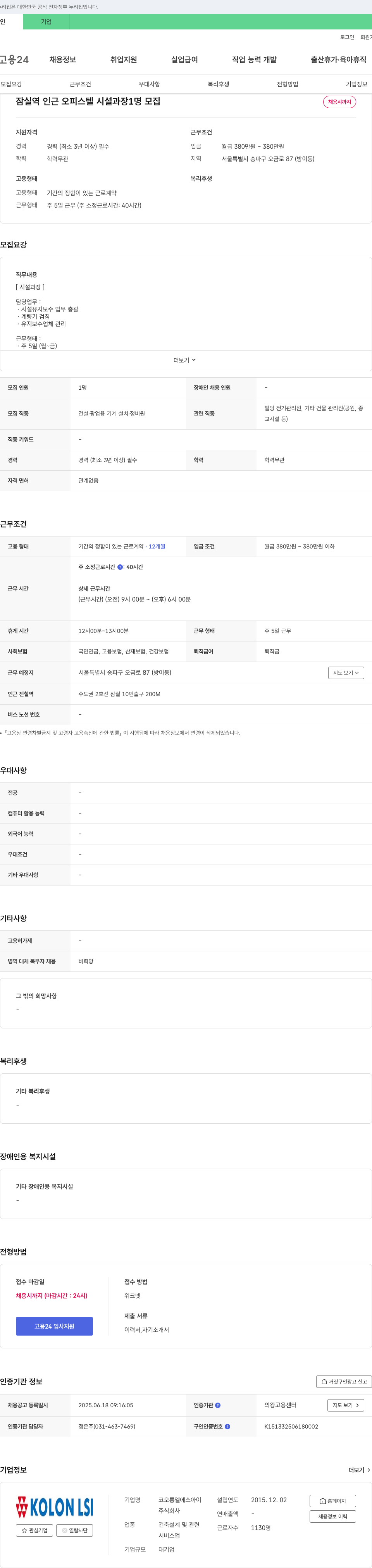Jump to the 기업정보 section tab
Screen dimensions: 372x1568
[357, 84]
